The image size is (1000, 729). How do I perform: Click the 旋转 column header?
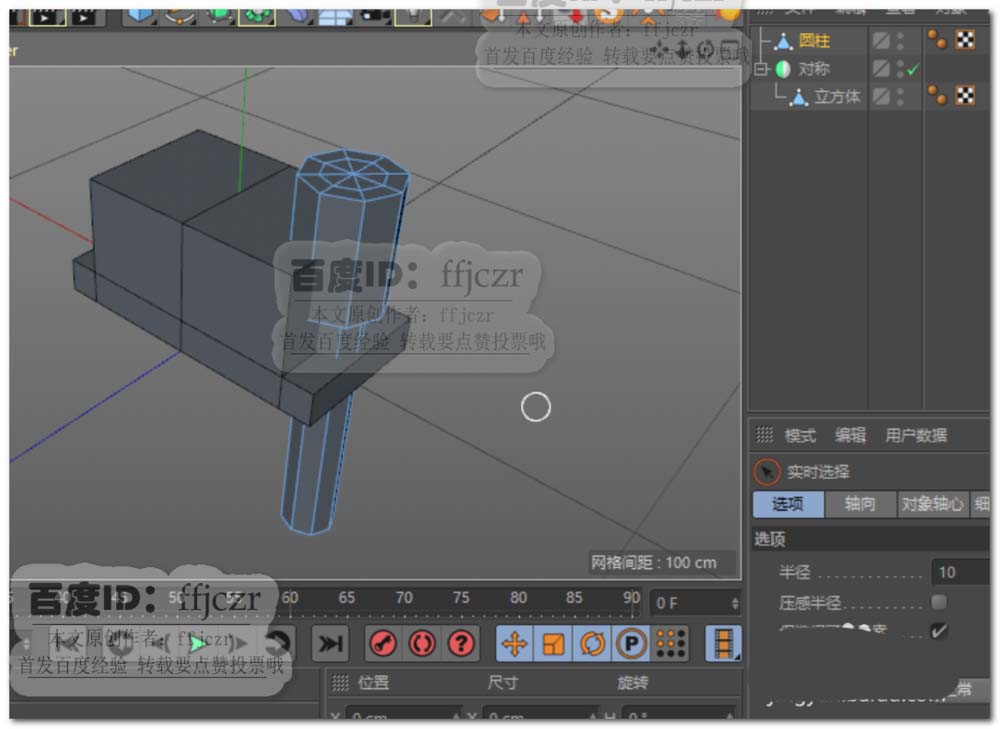633,682
